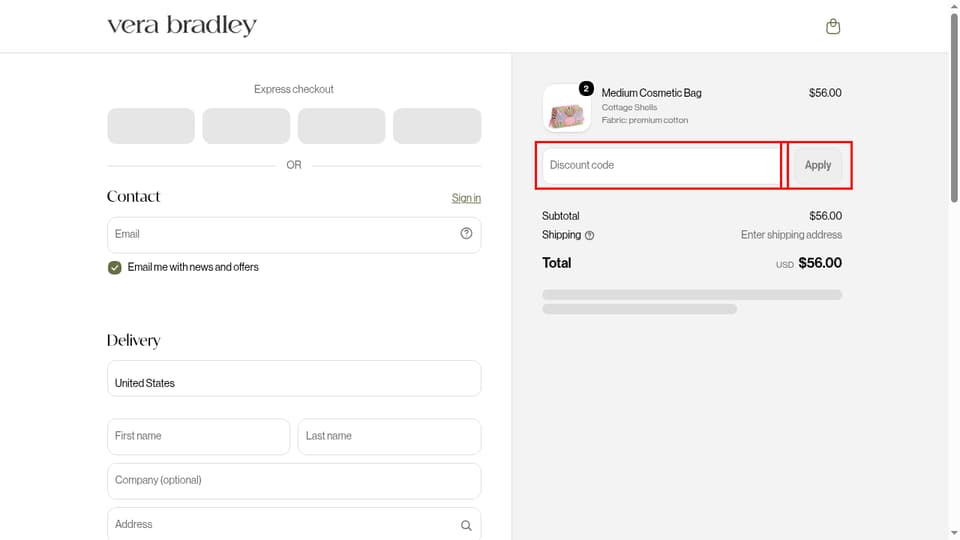960x540 pixels.
Task: Click the shipping info question mark icon
Action: pyautogui.click(x=590, y=235)
